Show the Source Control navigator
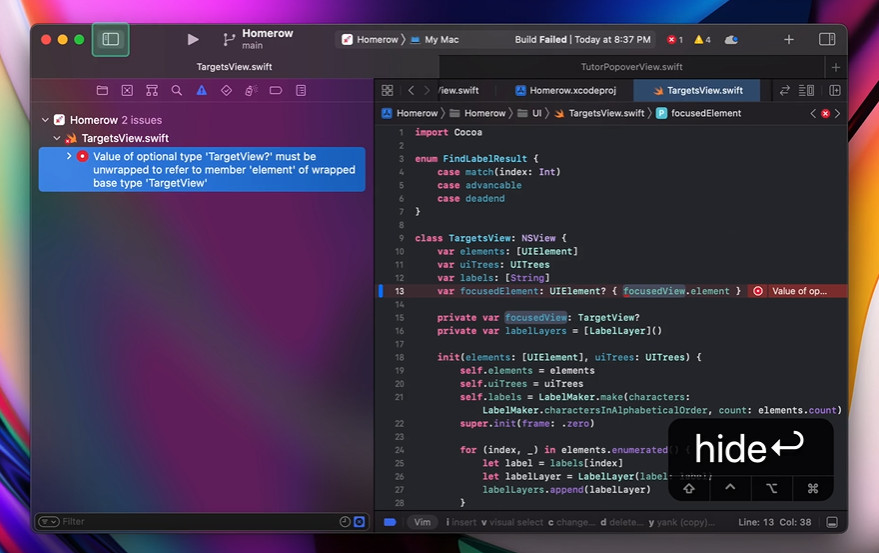879x553 pixels. coord(127,90)
